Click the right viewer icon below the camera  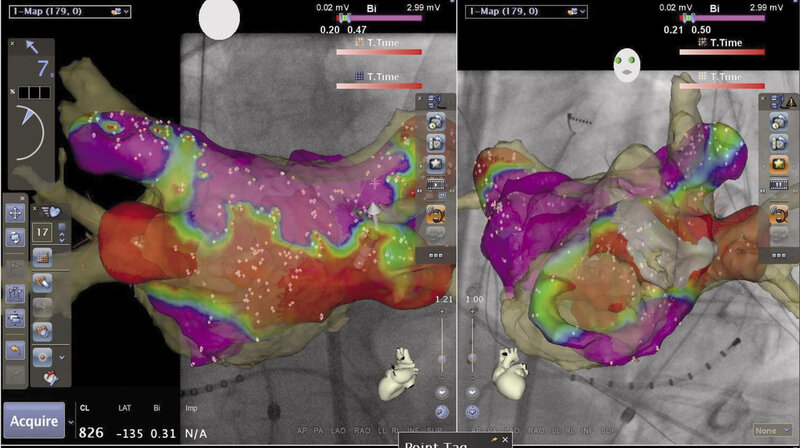coord(779,143)
